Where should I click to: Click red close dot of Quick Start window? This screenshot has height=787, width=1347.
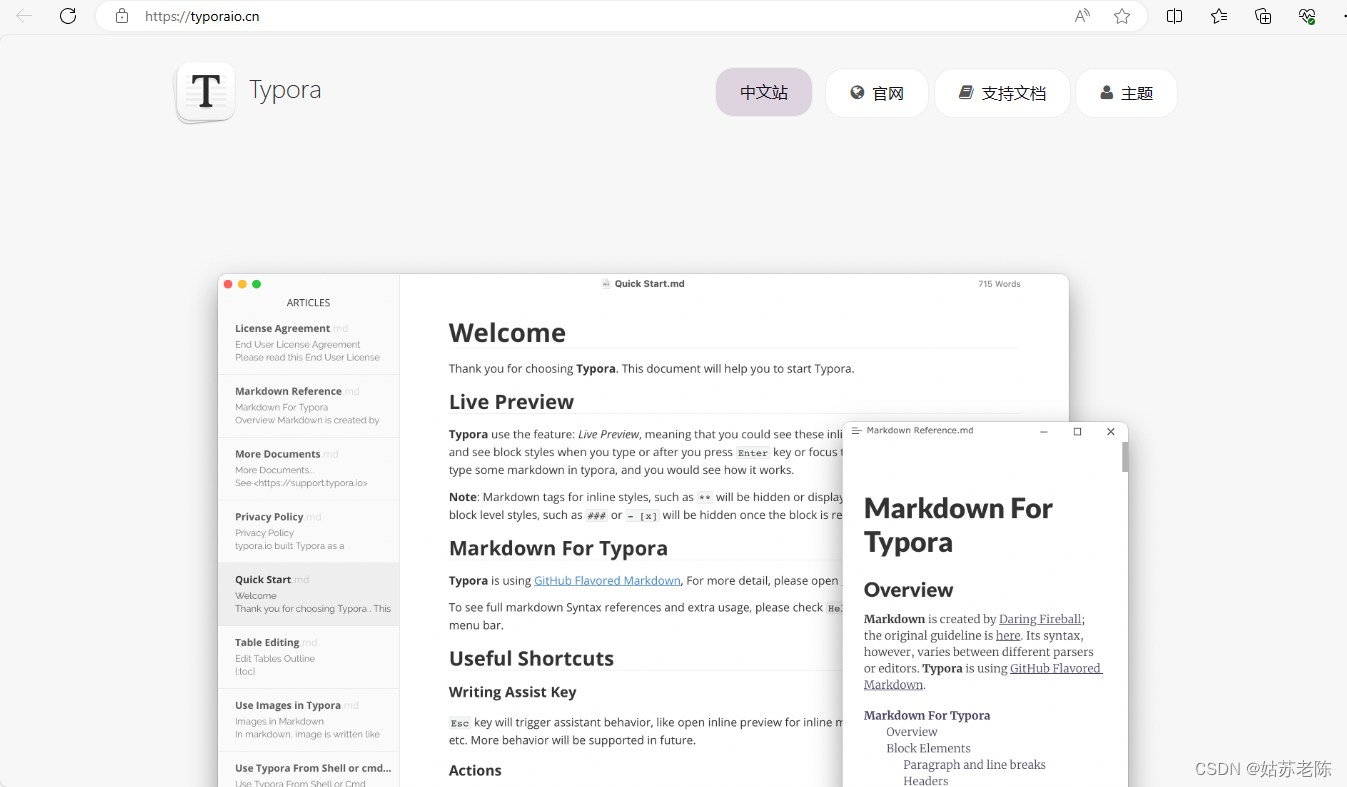tap(228, 284)
